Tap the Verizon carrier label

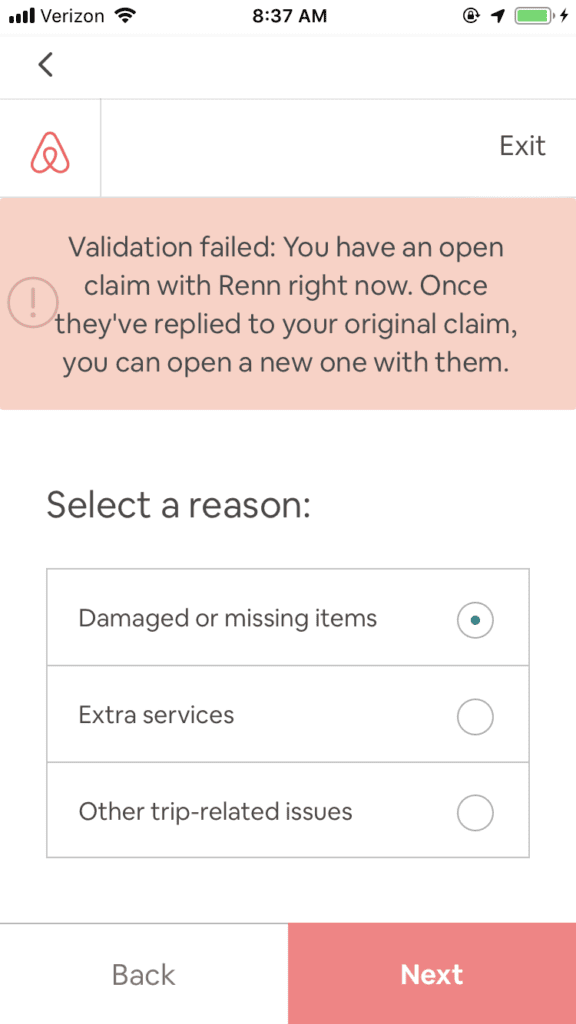click(x=73, y=17)
